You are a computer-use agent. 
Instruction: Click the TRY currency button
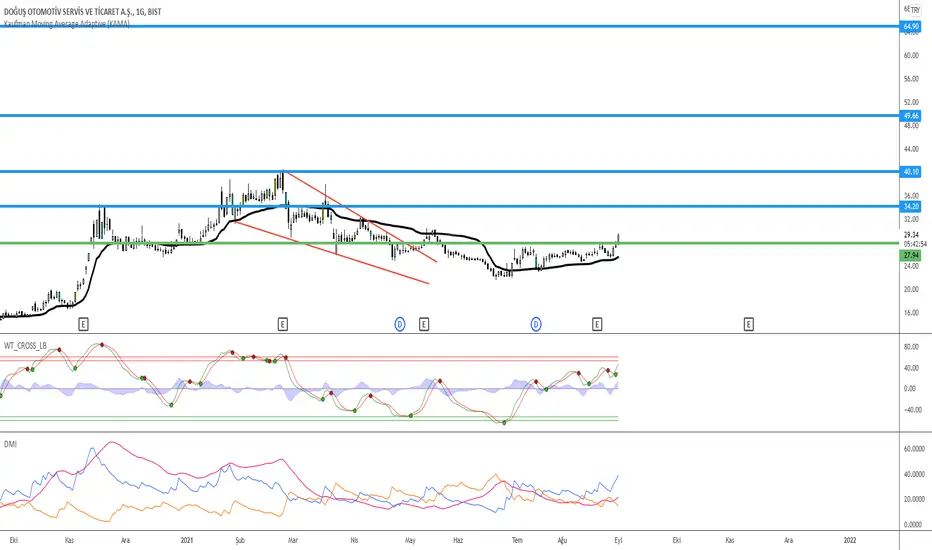[915, 10]
